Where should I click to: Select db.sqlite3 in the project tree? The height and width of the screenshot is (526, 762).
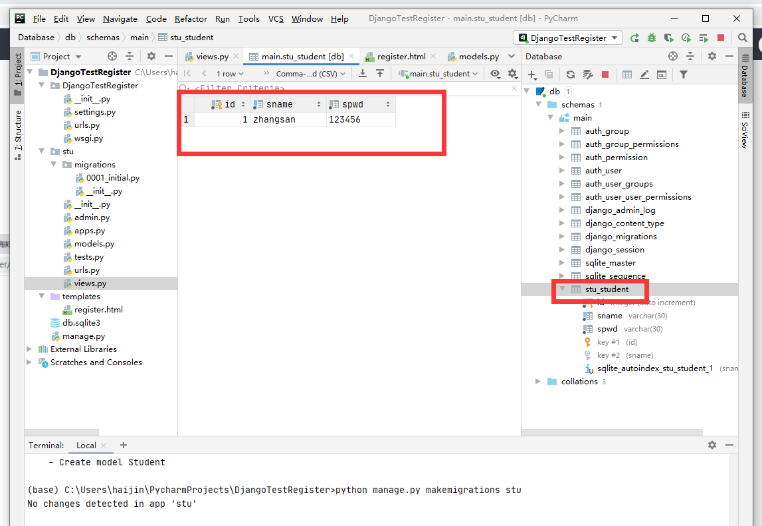click(75, 323)
